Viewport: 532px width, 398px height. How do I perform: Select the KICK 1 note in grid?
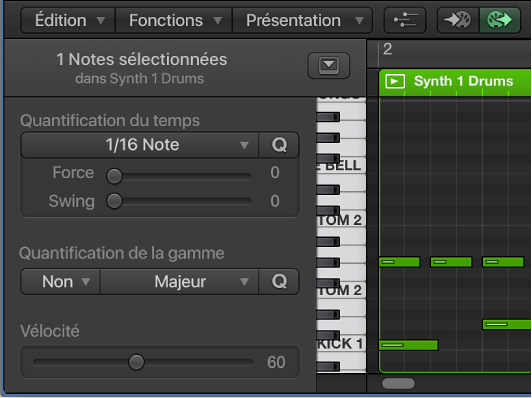point(408,345)
